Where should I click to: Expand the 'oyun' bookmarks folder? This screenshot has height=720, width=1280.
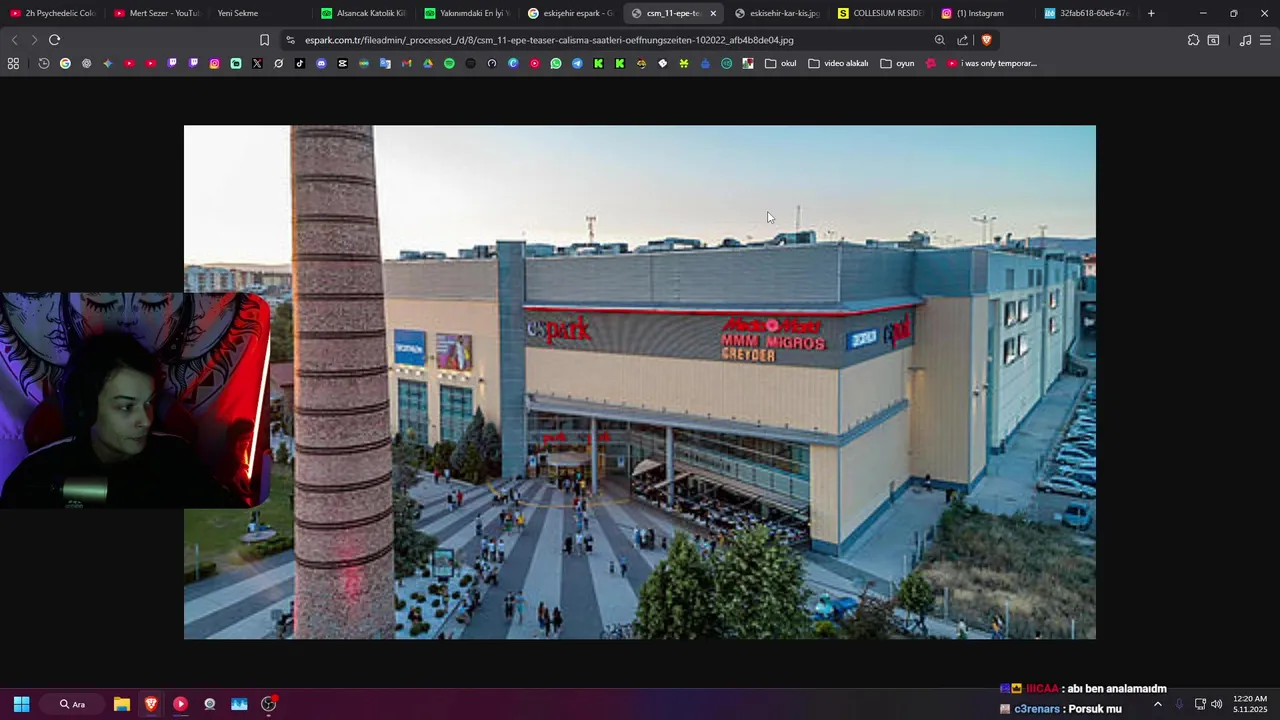coord(897,63)
